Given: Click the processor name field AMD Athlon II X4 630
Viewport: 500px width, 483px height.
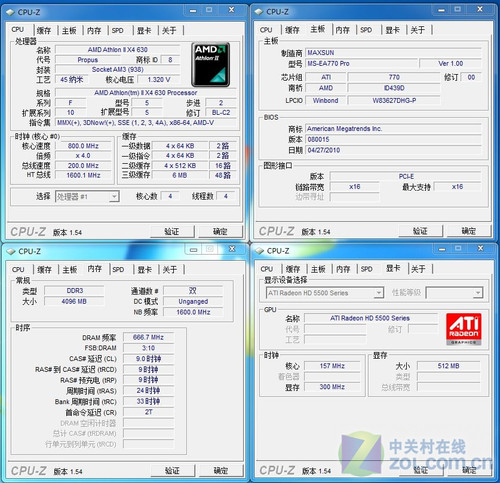Looking at the screenshot, I should pyautogui.click(x=118, y=50).
